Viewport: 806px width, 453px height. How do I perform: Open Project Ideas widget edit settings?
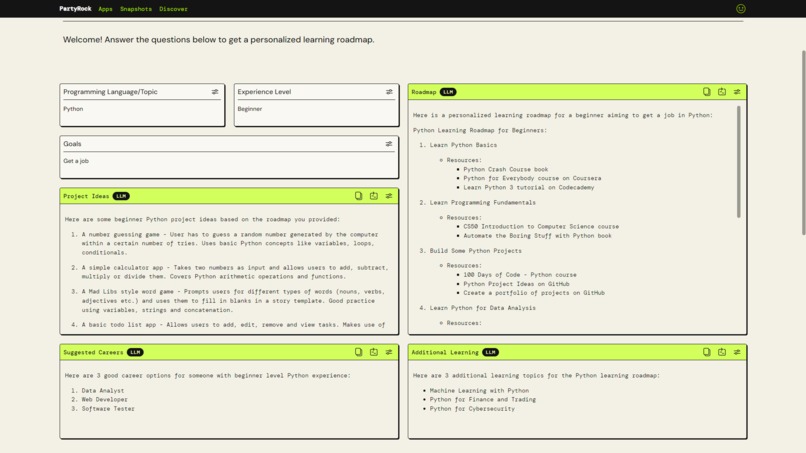click(389, 196)
